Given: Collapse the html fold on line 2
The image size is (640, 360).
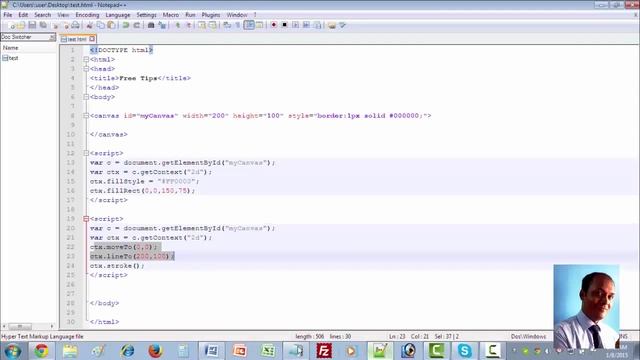Looking at the screenshot, I should click(x=86, y=60).
